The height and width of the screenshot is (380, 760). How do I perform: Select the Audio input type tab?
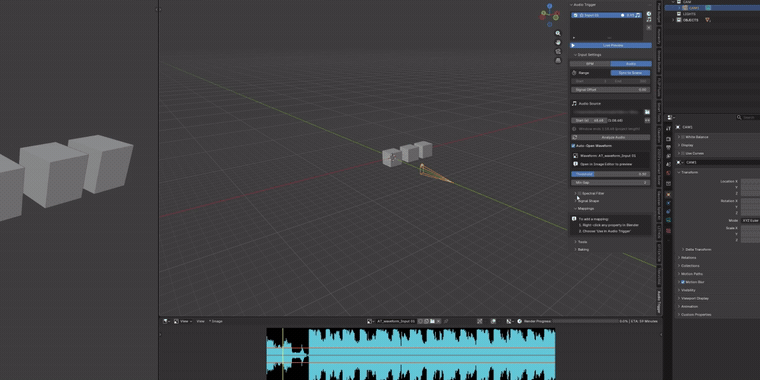631,63
